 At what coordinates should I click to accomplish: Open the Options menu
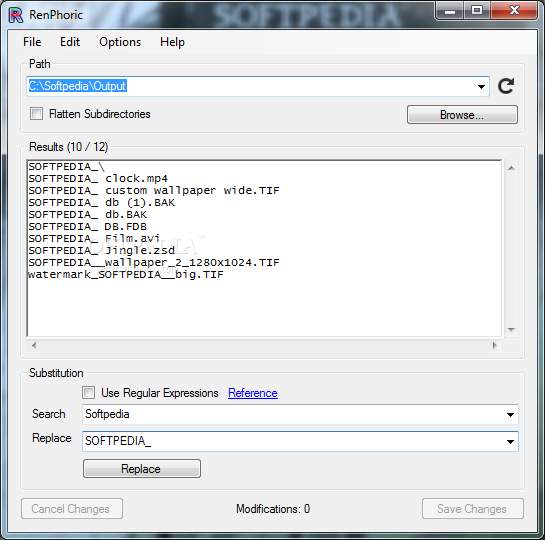click(x=120, y=42)
